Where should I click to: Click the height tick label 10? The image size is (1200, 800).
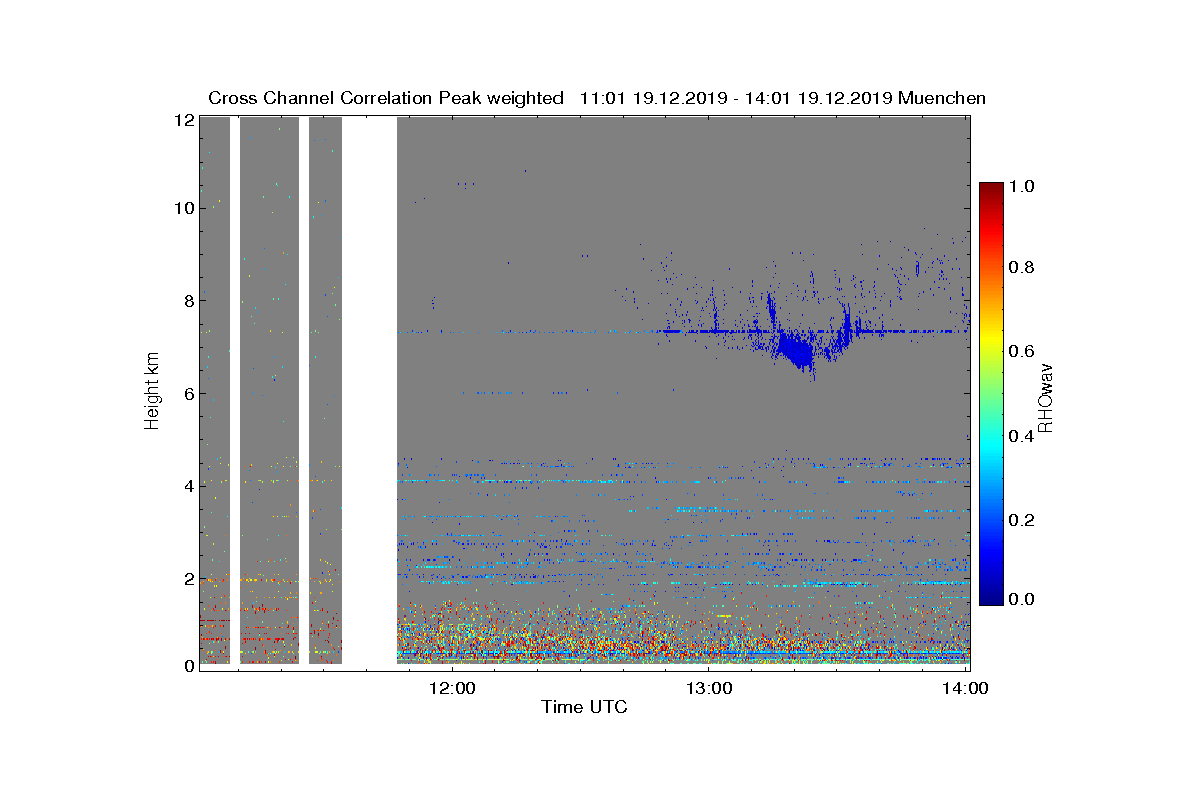point(183,208)
